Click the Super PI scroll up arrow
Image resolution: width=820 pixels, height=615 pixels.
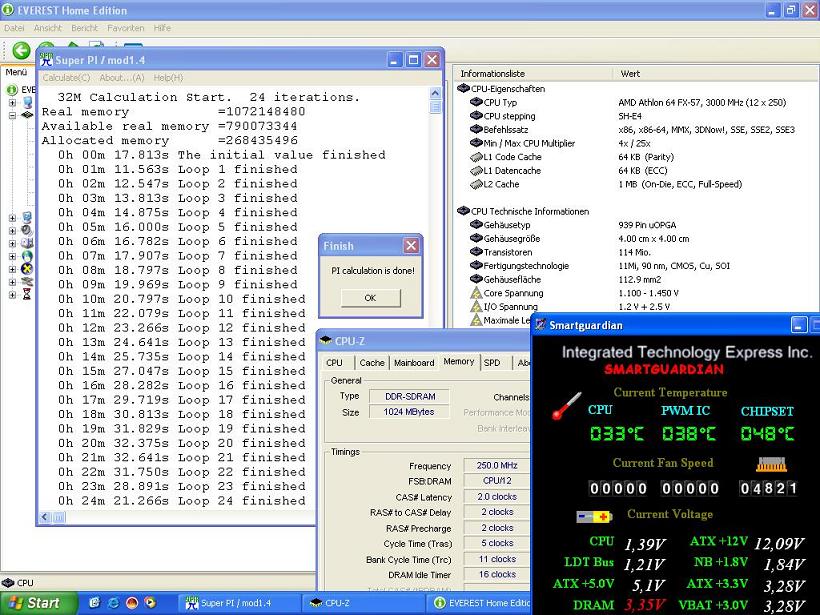pyautogui.click(x=435, y=93)
